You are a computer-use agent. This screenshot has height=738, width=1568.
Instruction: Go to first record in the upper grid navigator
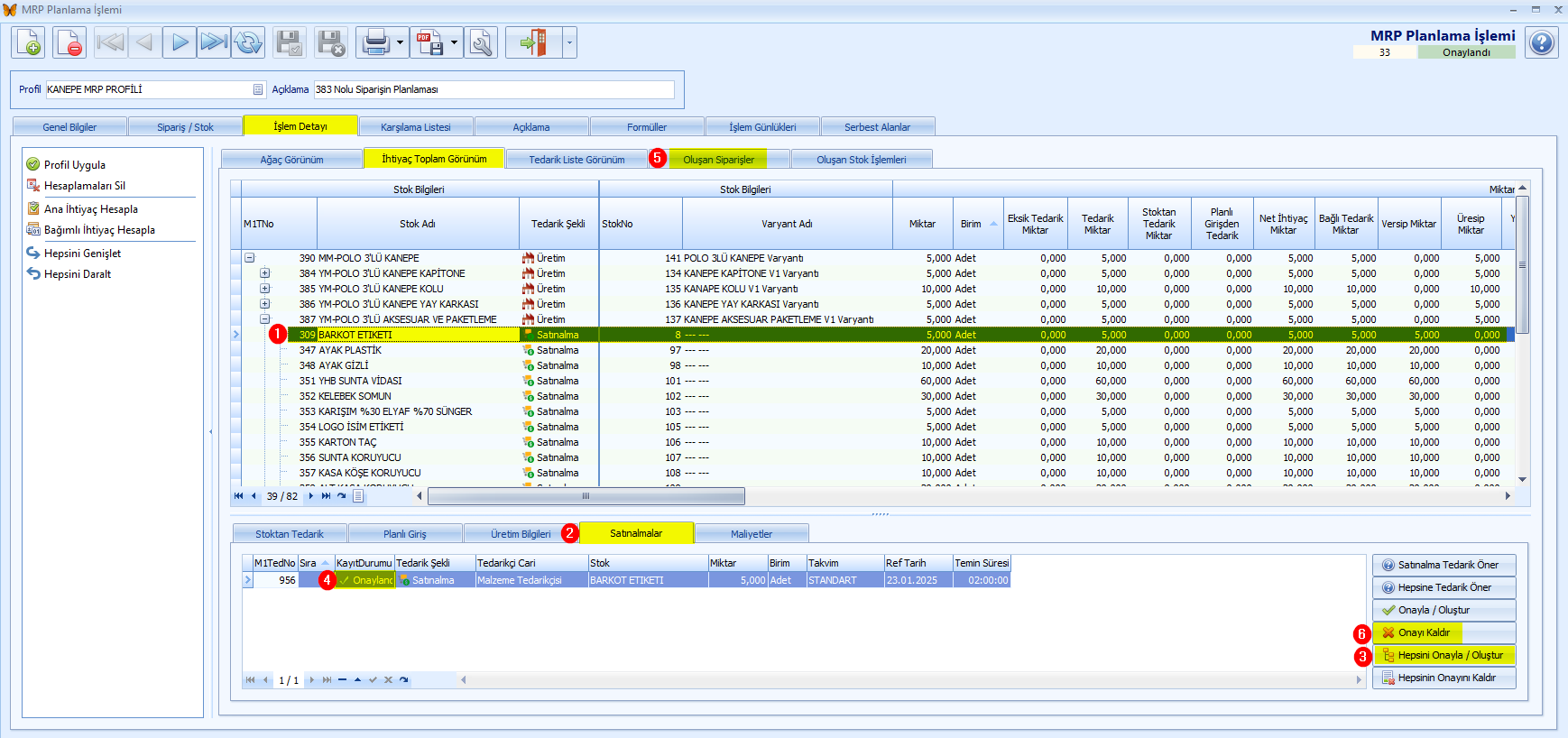[238, 496]
